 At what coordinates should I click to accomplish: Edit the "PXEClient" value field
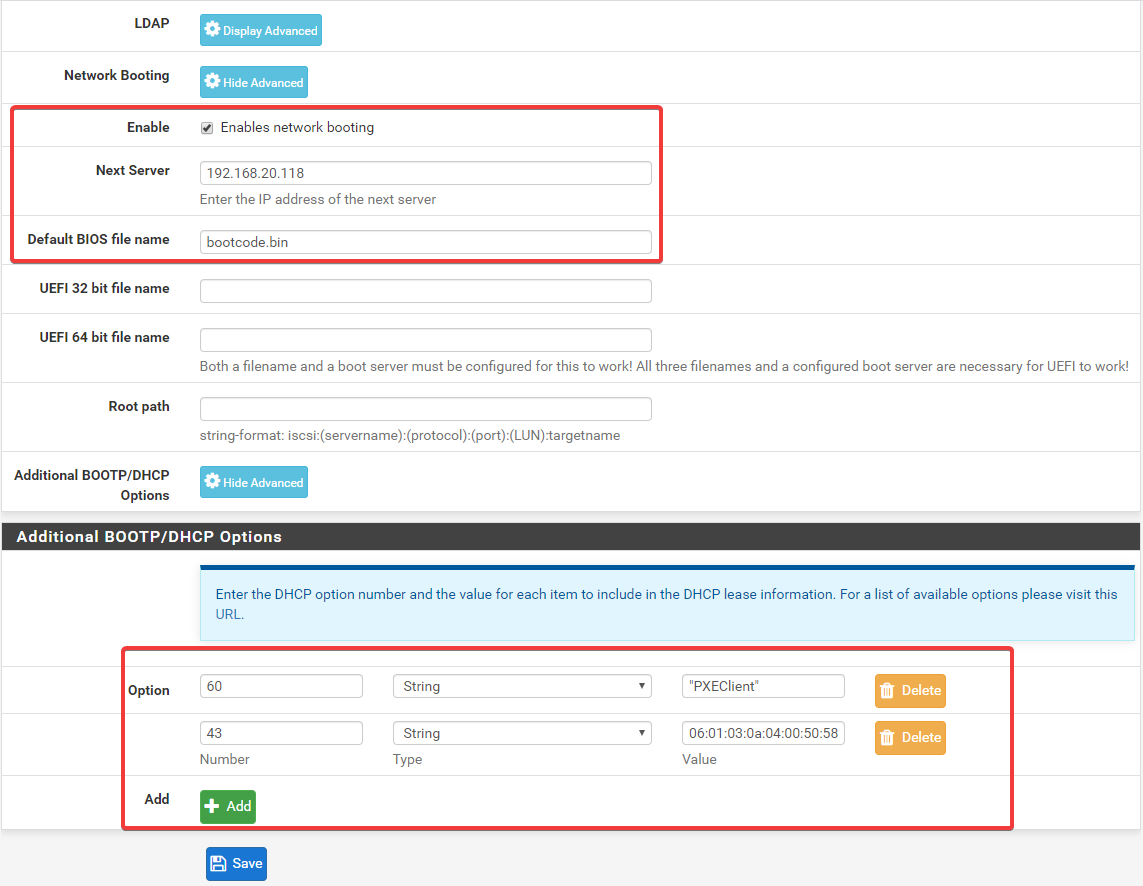[763, 686]
